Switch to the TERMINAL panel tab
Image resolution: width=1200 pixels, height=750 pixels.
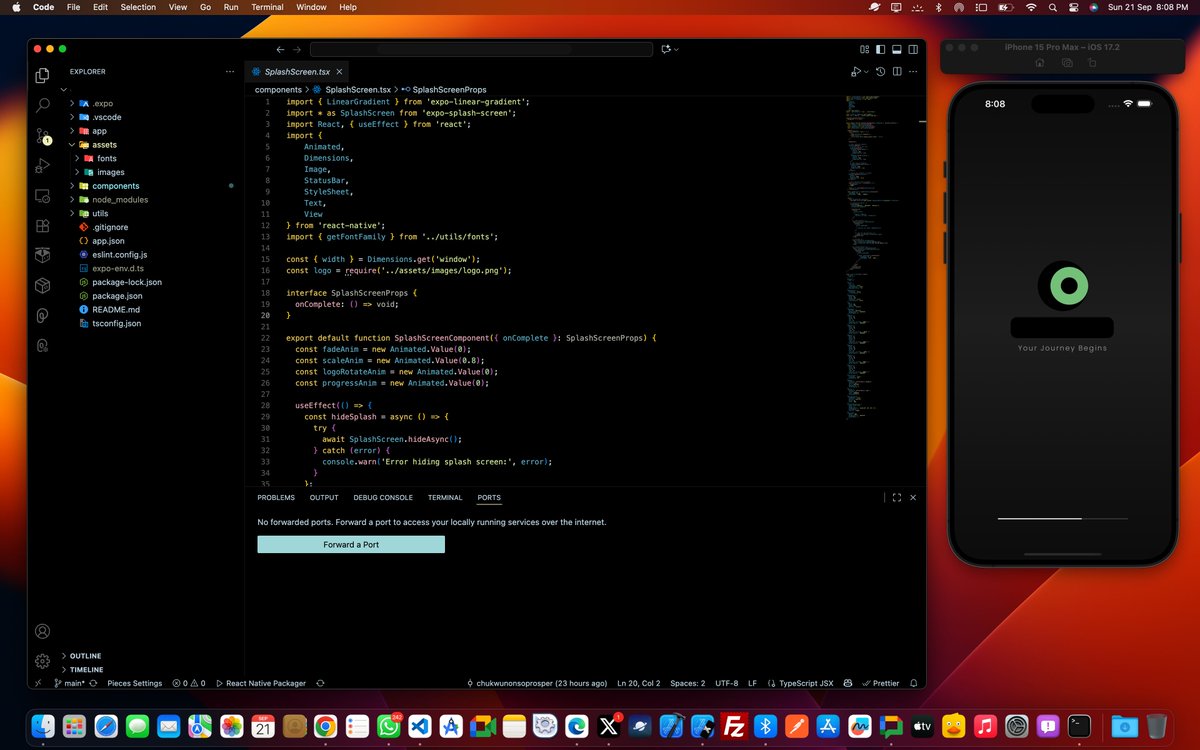coord(445,497)
